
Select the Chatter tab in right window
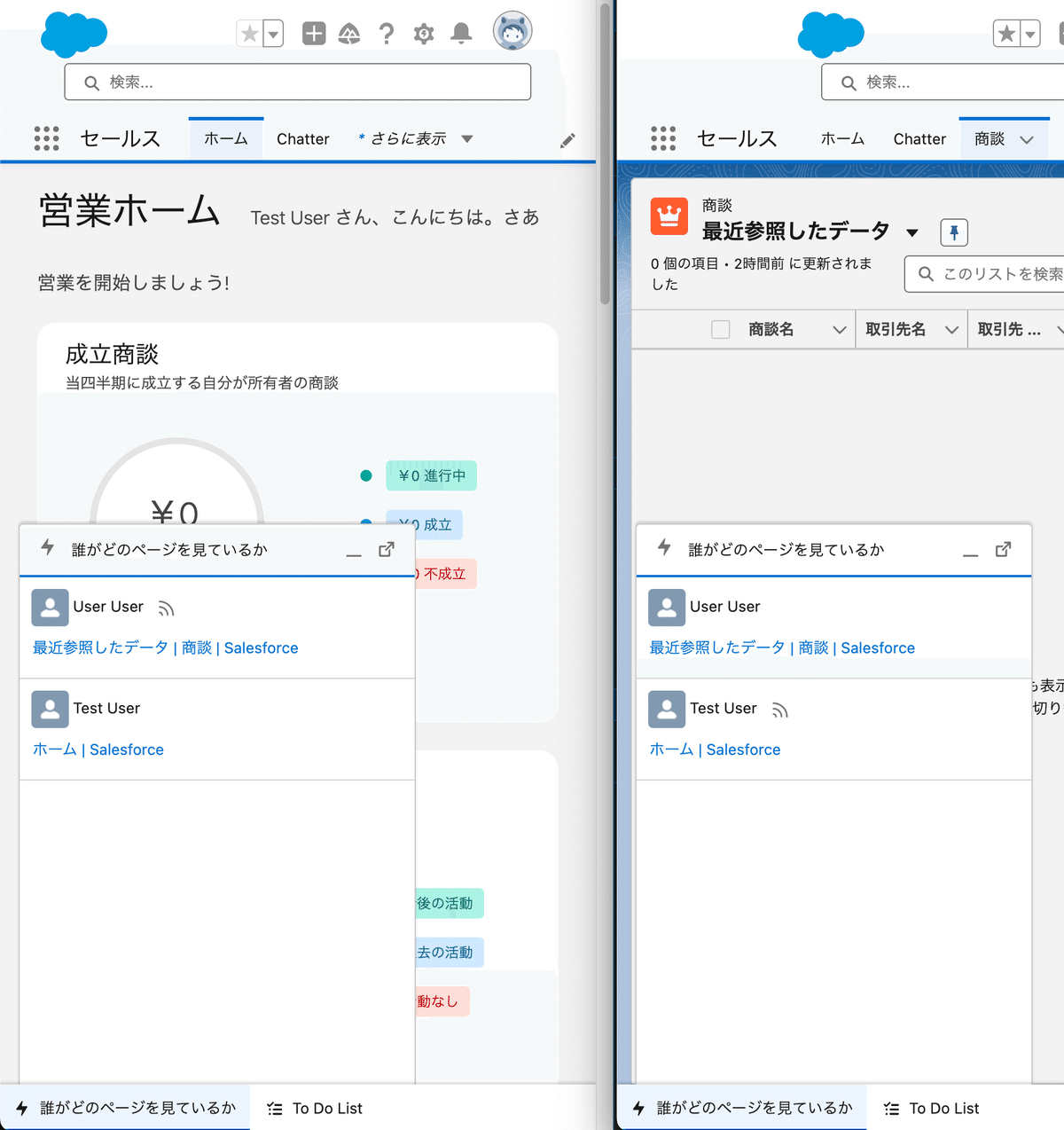pyautogui.click(x=919, y=138)
